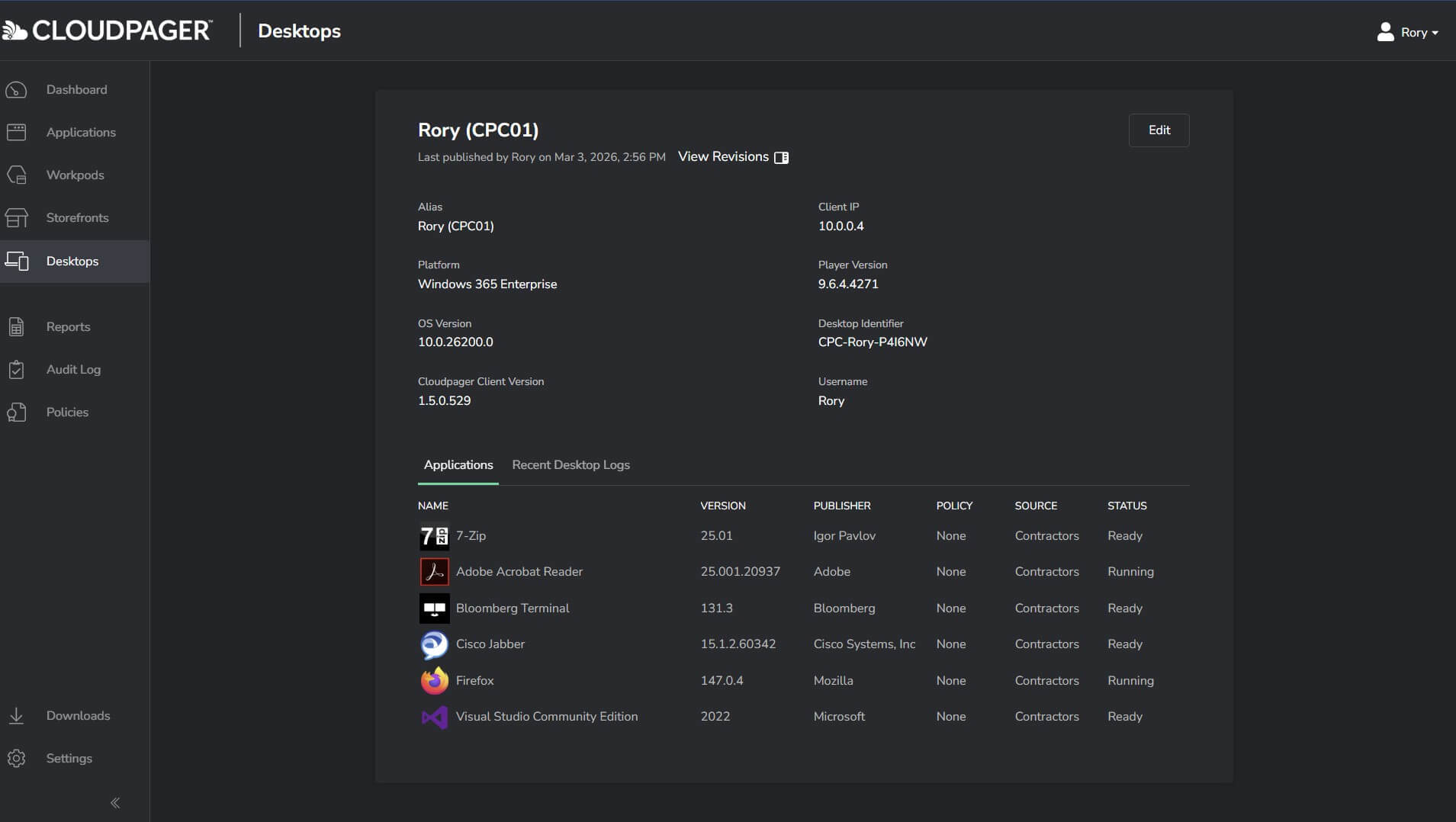Image resolution: width=1456 pixels, height=822 pixels.
Task: Click the Cisco Systems, Inc publisher cell
Action: coord(864,644)
